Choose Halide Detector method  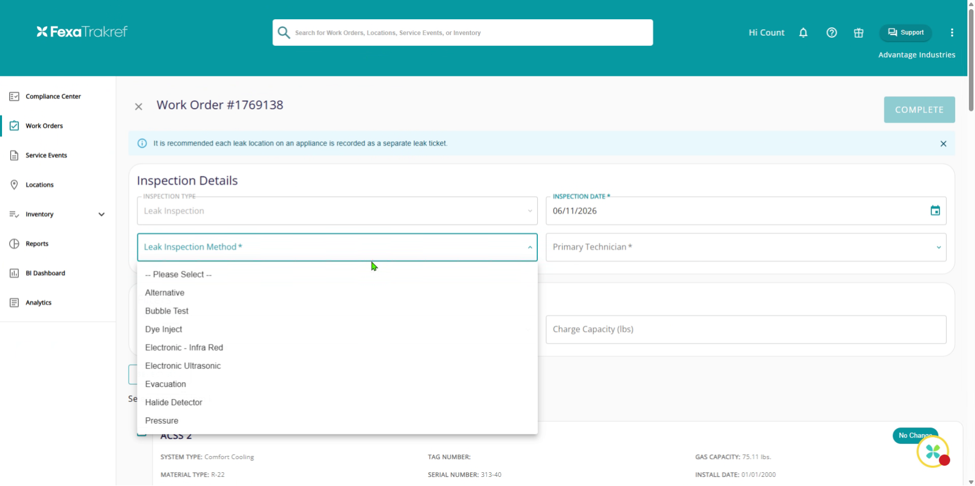(x=337, y=403)
